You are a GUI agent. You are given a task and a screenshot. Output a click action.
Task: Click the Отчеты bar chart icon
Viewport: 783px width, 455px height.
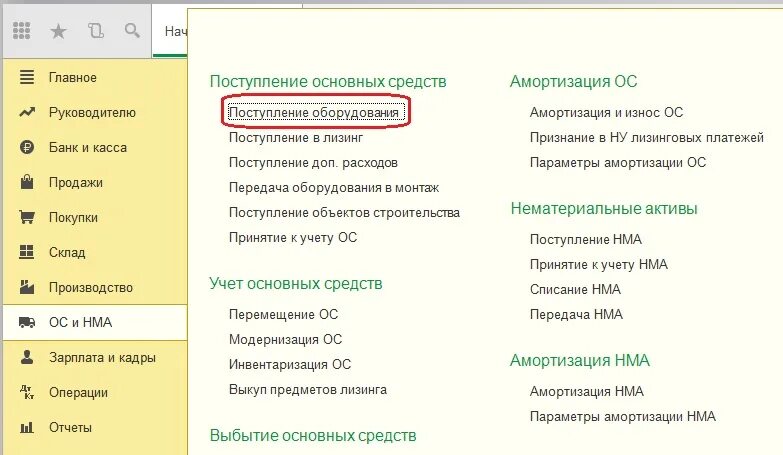point(27,427)
